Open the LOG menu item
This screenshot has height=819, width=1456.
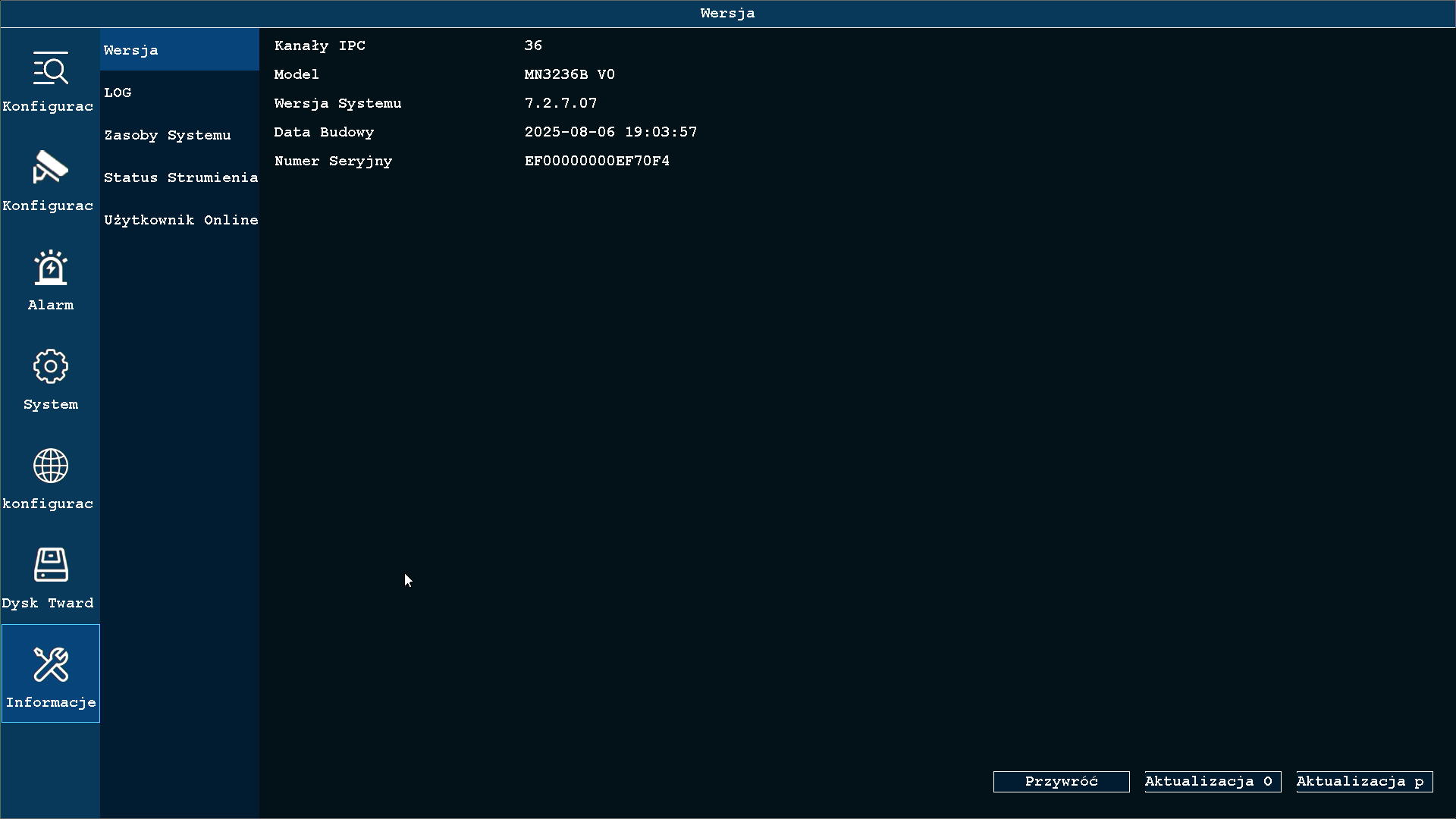(x=180, y=93)
